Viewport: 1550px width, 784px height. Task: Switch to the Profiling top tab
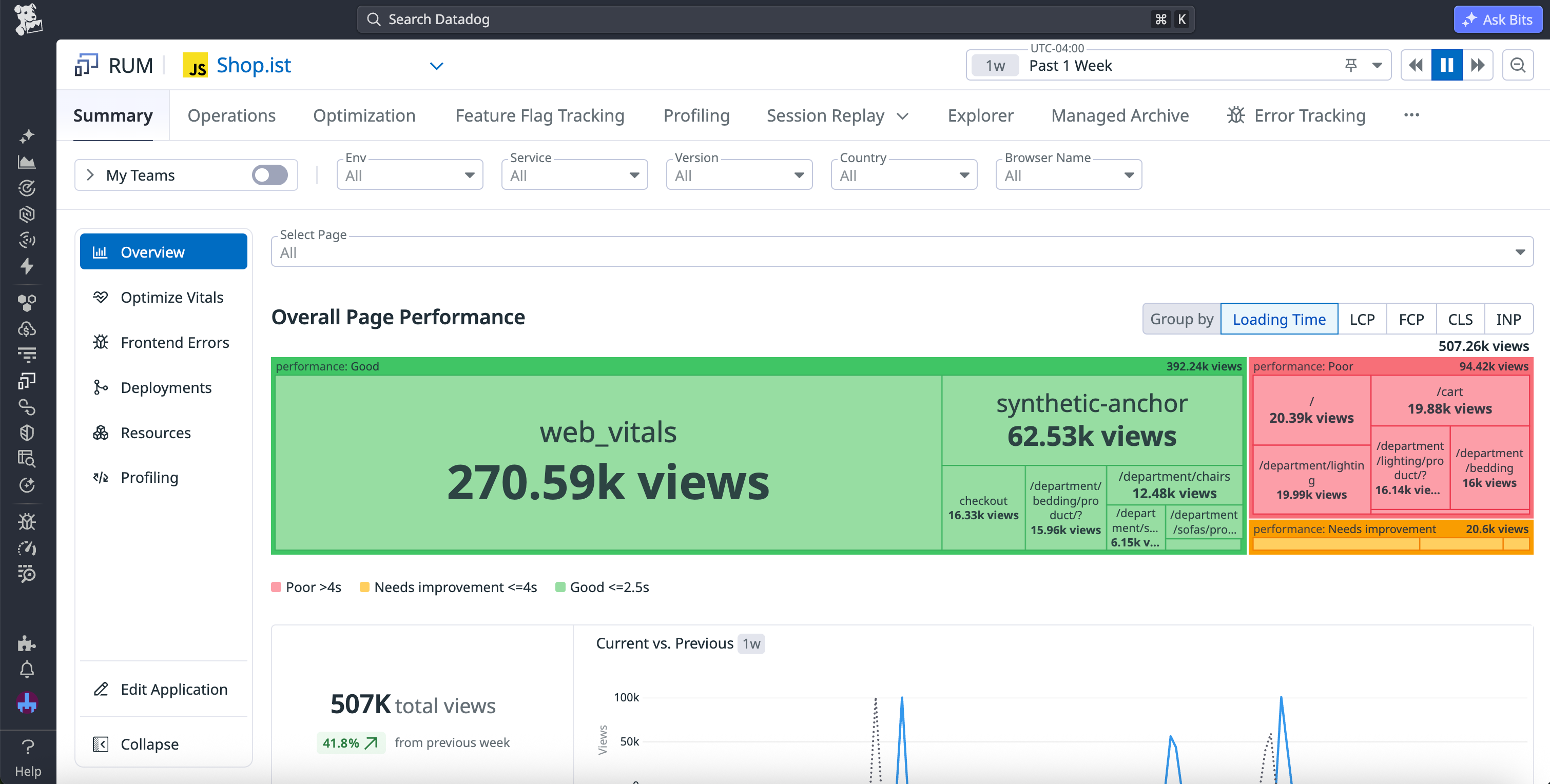[x=696, y=115]
